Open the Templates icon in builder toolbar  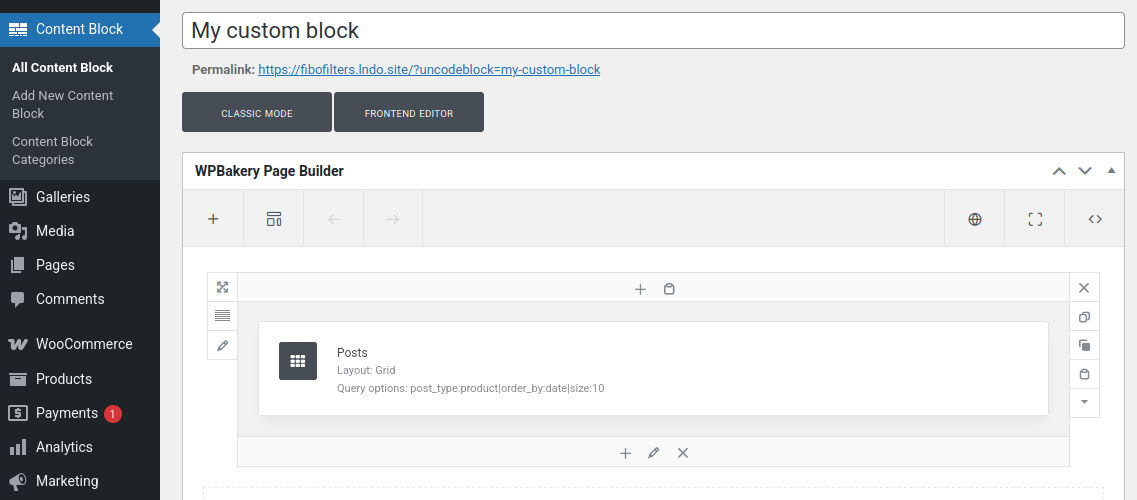(273, 219)
